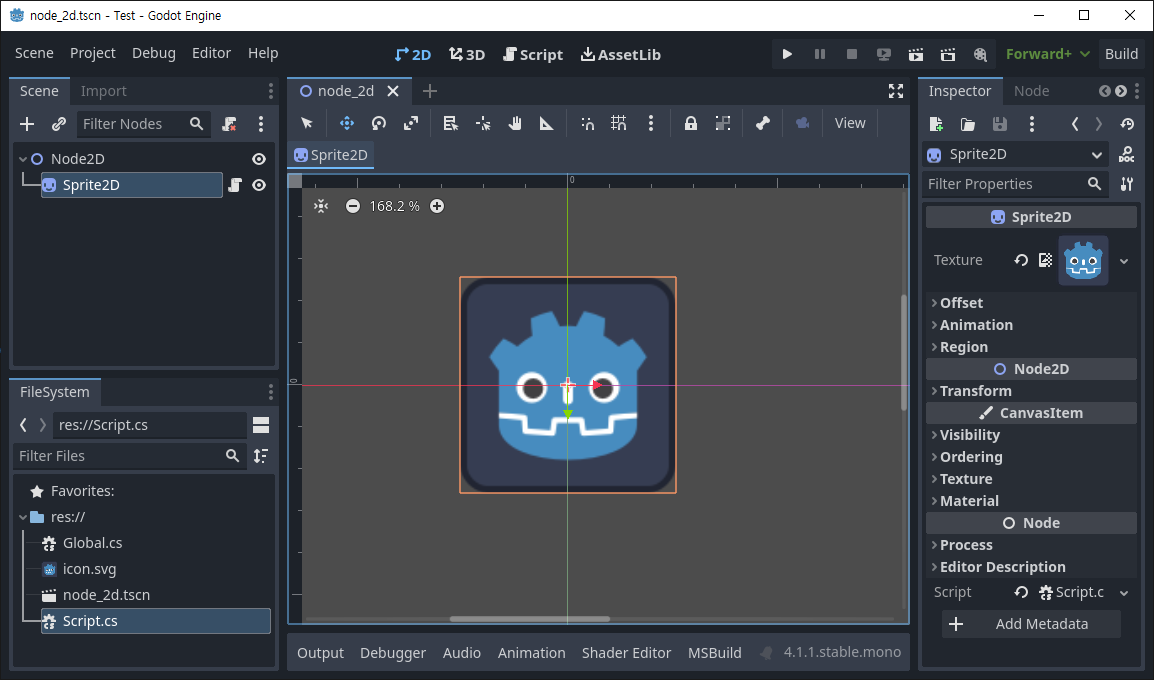Toggle distraction-free mode
The height and width of the screenshot is (688, 1154).
click(x=896, y=91)
